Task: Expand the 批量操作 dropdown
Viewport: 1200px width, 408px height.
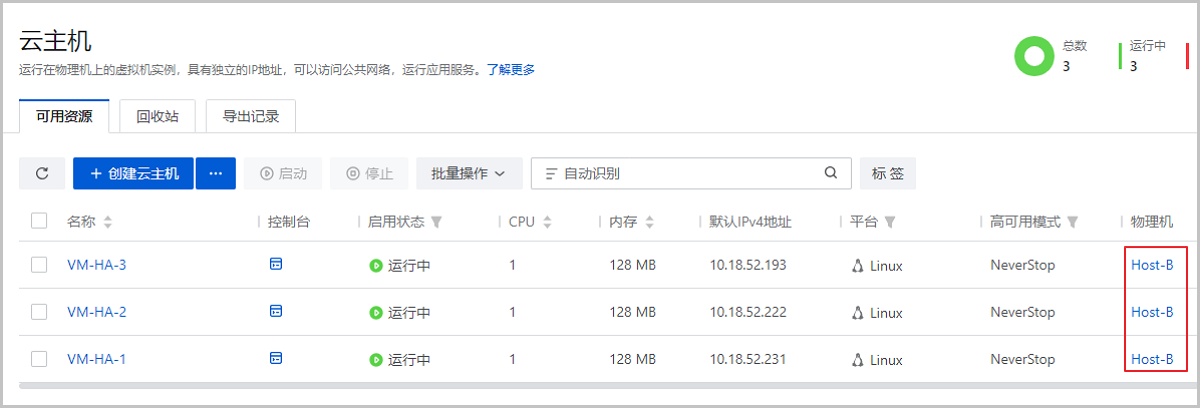Action: click(x=468, y=173)
